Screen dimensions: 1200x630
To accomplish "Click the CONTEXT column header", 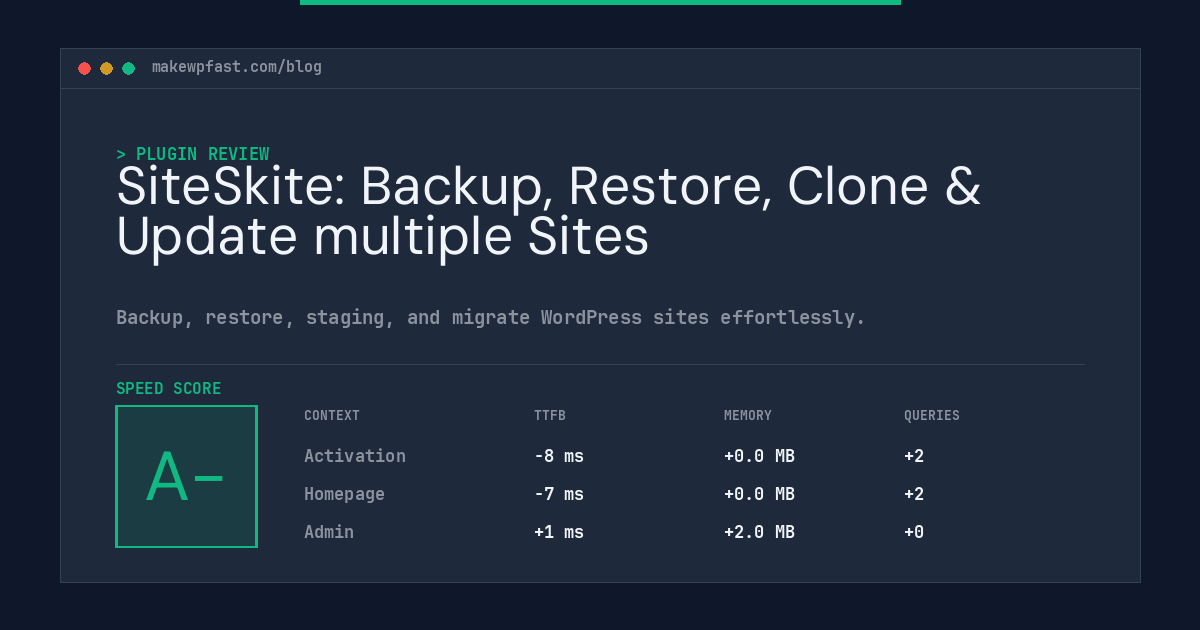I will [x=332, y=416].
